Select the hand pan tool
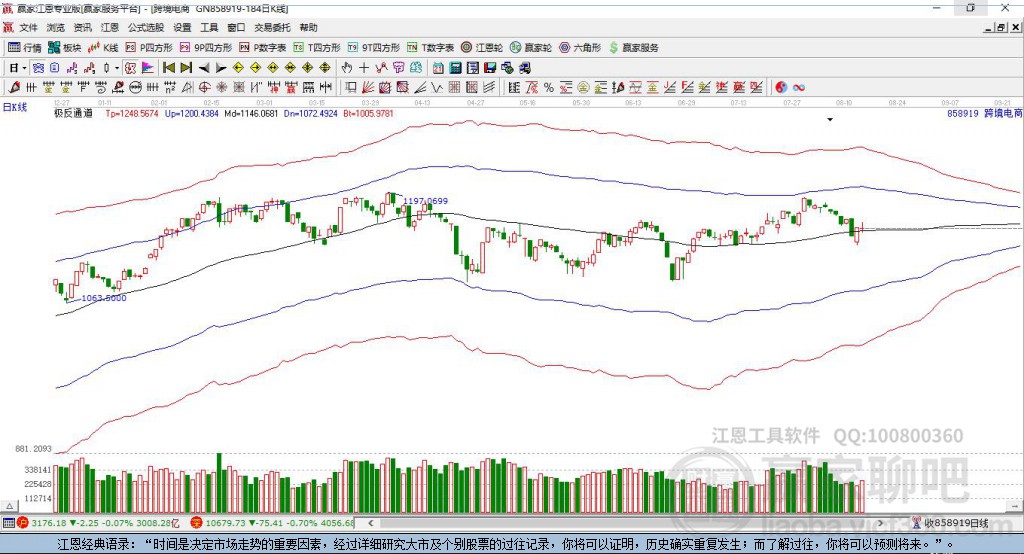Screen dimensions: 1024x554 pyautogui.click(x=347, y=68)
